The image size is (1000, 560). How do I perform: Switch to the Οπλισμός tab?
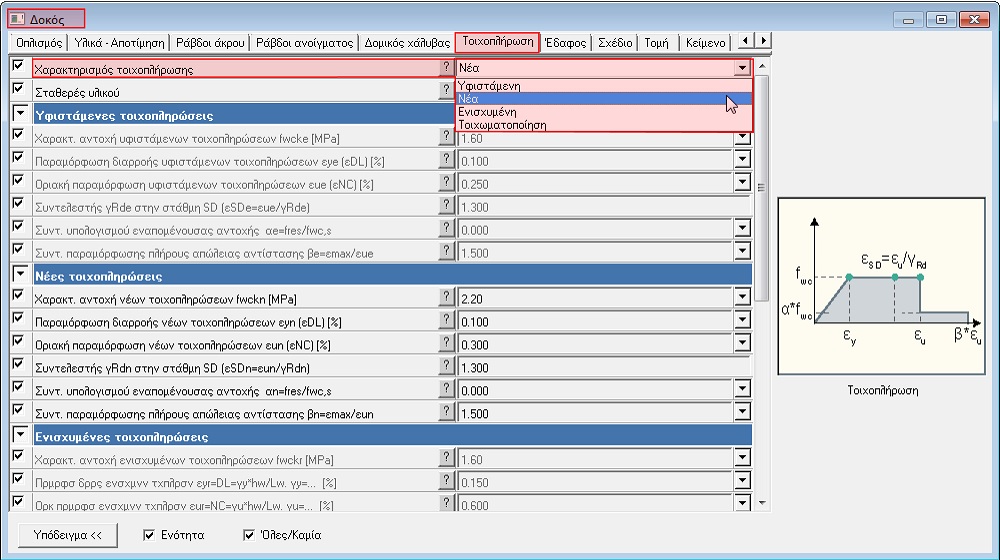pyautogui.click(x=39, y=43)
